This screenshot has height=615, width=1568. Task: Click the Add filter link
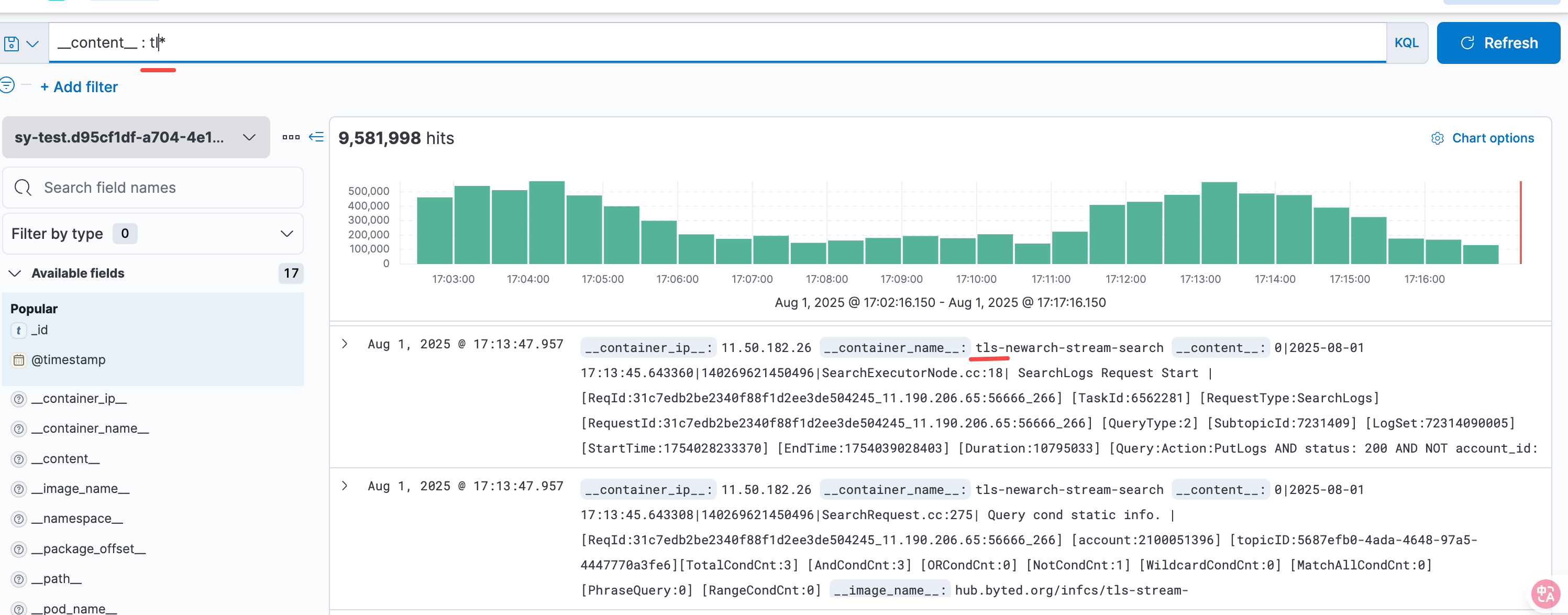click(79, 87)
